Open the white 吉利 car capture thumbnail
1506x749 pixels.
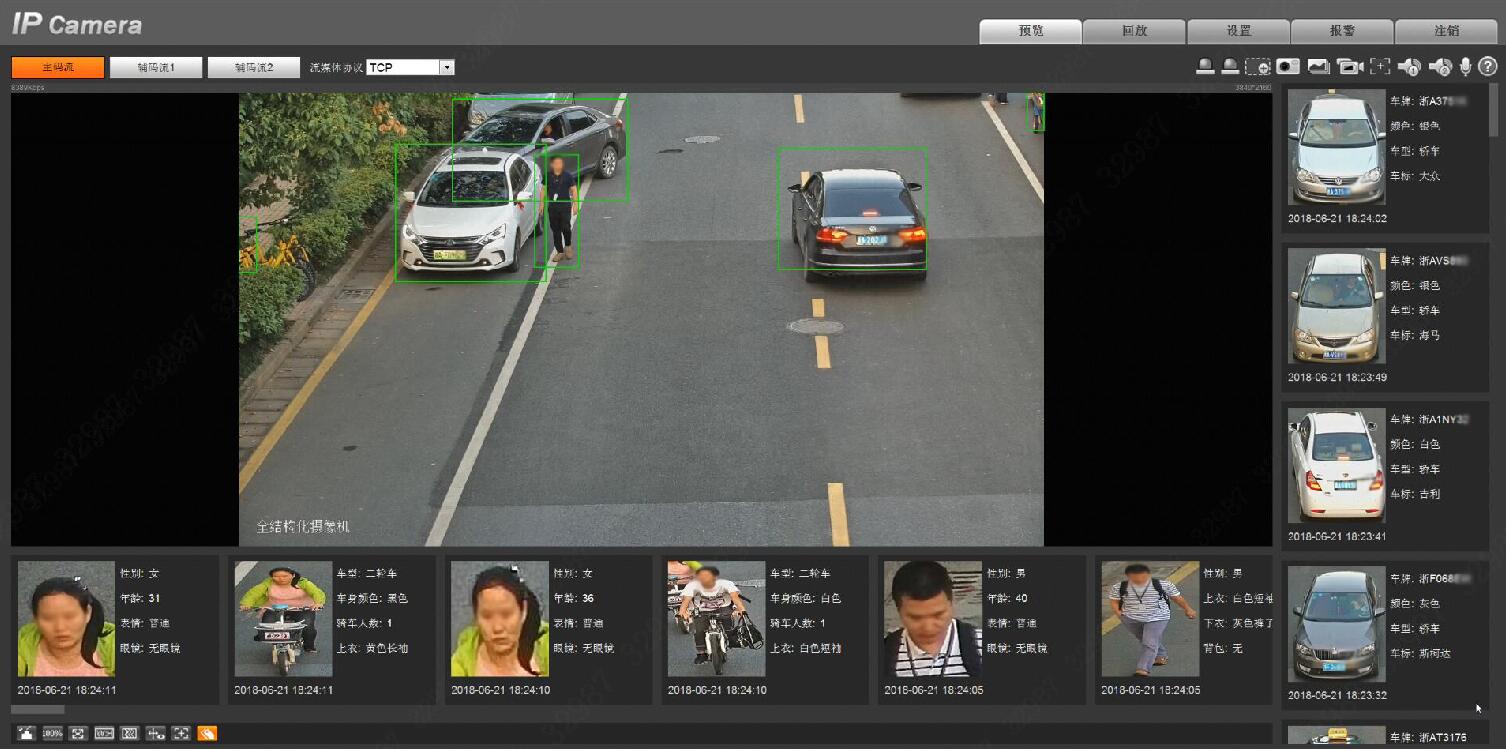tap(1337, 465)
